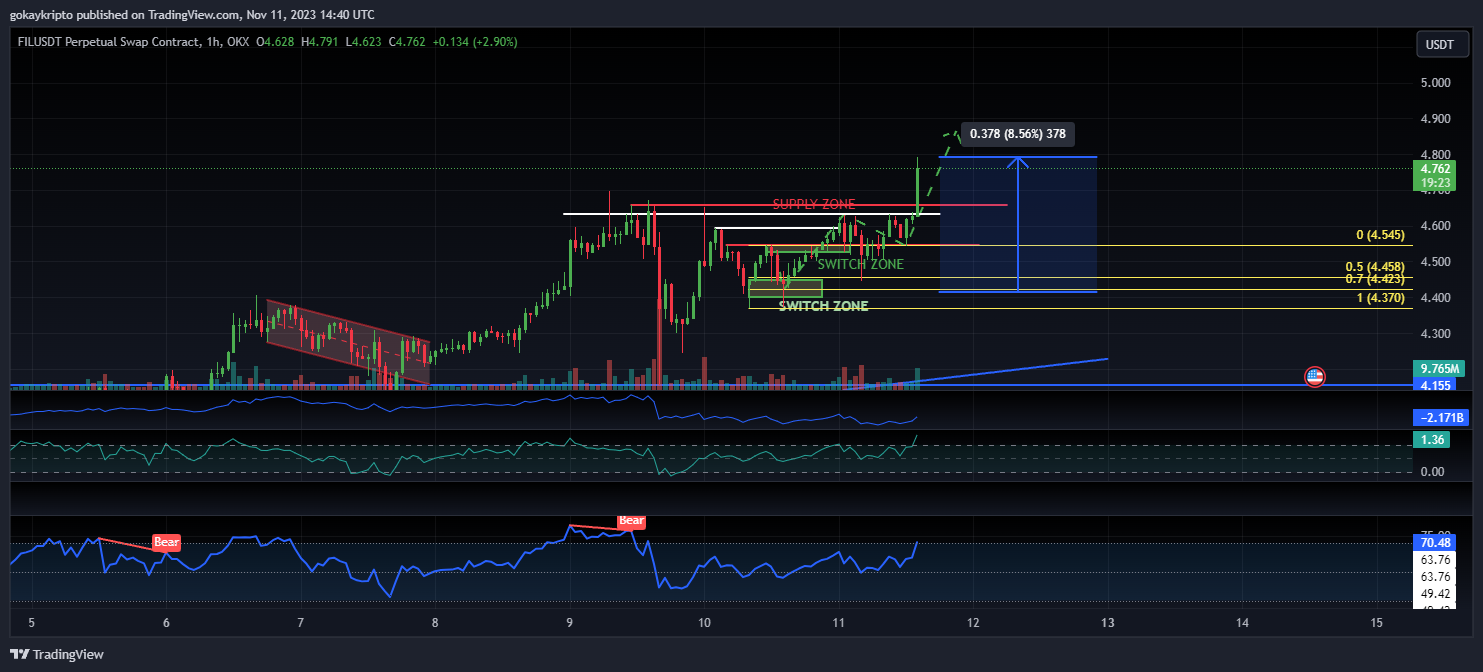The height and width of the screenshot is (672, 1483).
Task: Click date 12 on the time axis
Action: click(972, 623)
